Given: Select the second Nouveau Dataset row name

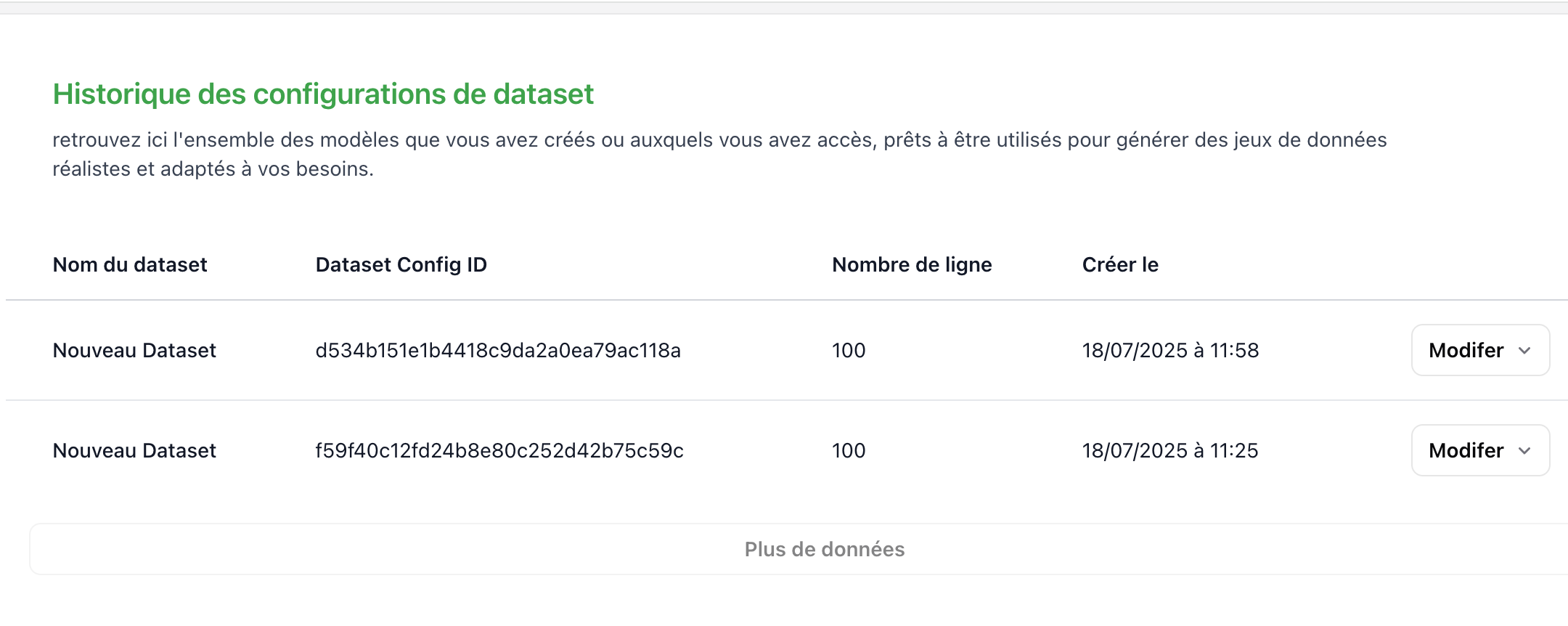Looking at the screenshot, I should [134, 450].
